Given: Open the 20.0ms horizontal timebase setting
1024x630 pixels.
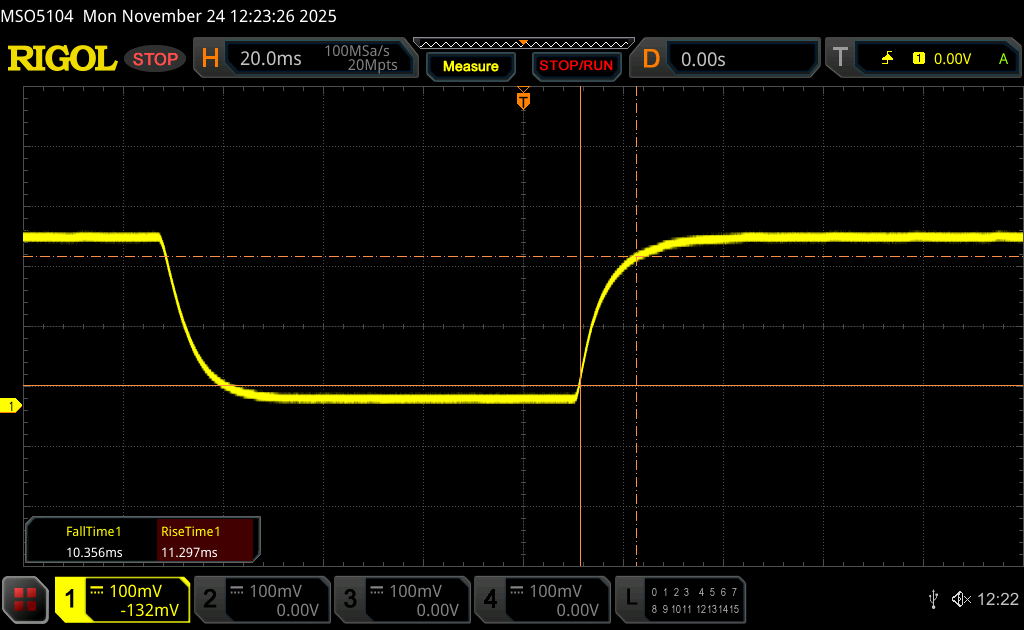Looking at the screenshot, I should coord(271,59).
